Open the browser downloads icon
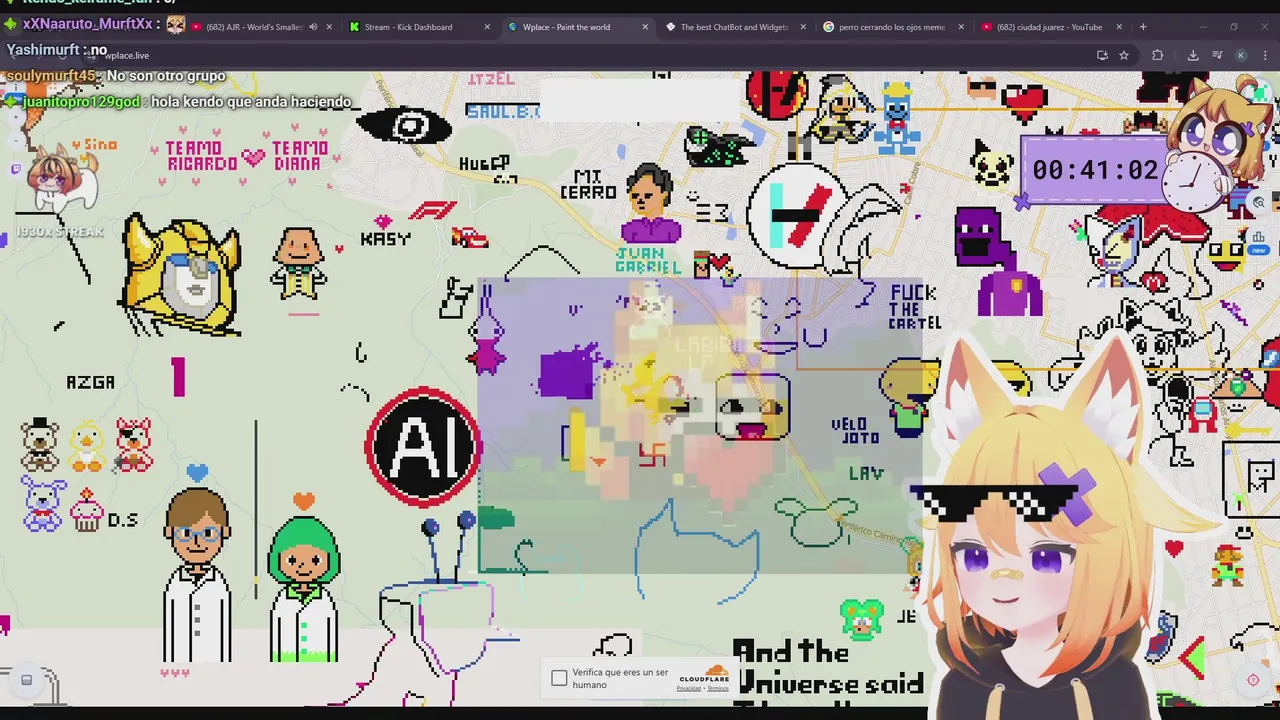The height and width of the screenshot is (720, 1280). (1193, 55)
